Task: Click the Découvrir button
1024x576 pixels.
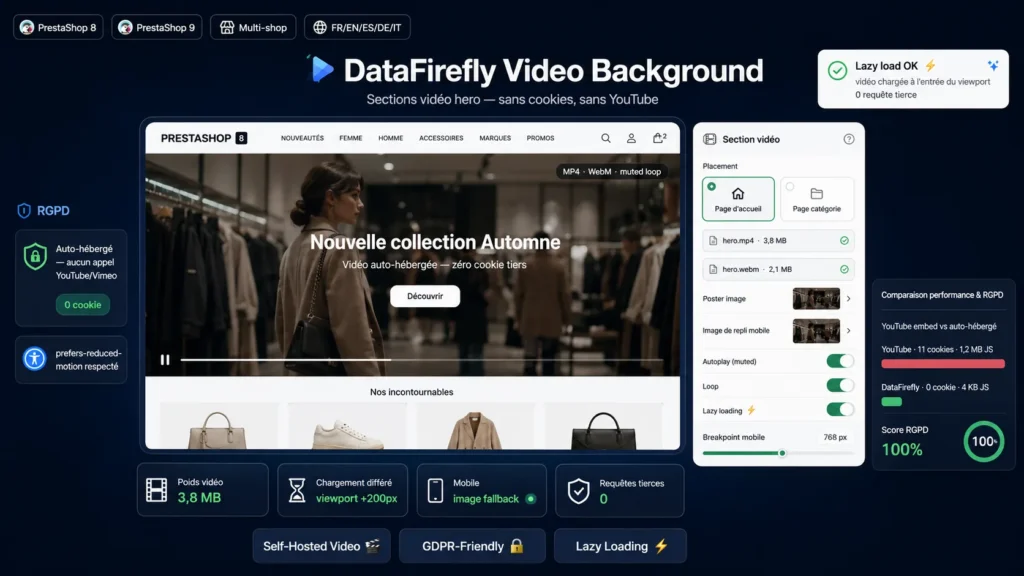Action: (x=425, y=296)
